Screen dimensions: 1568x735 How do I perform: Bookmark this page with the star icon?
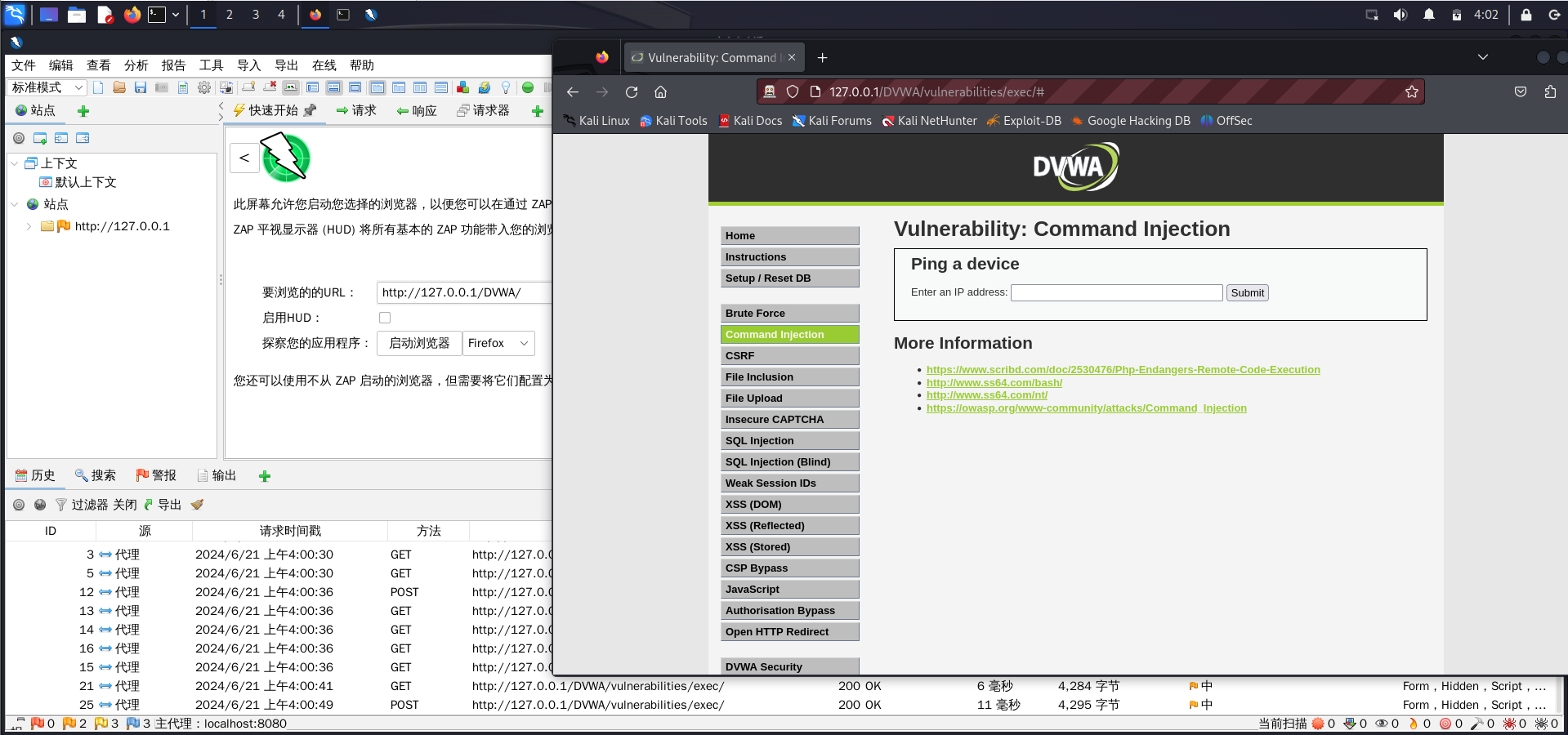(1412, 91)
